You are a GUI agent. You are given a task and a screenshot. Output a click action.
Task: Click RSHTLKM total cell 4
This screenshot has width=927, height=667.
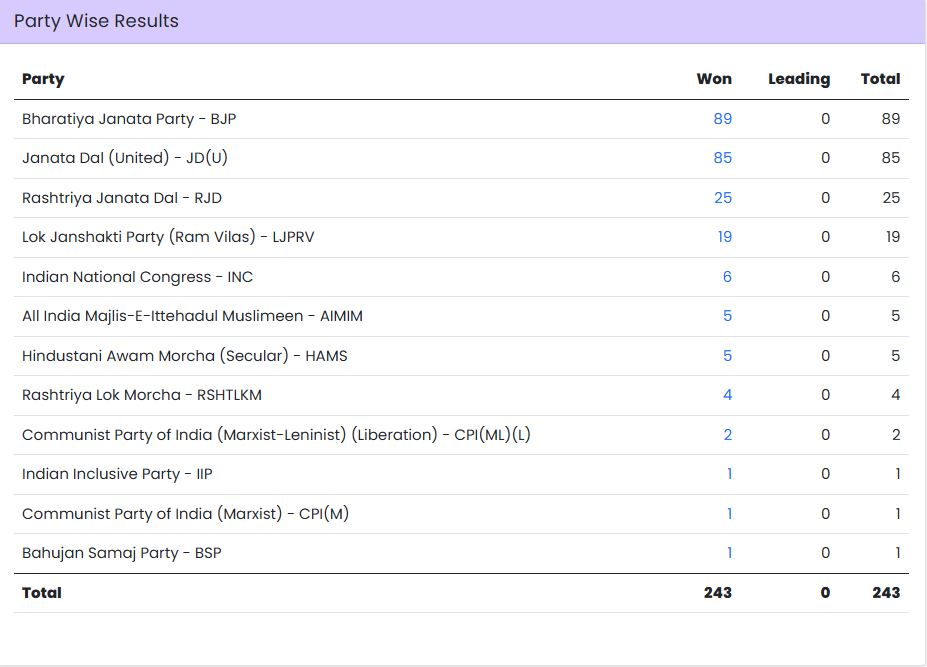pos(896,395)
